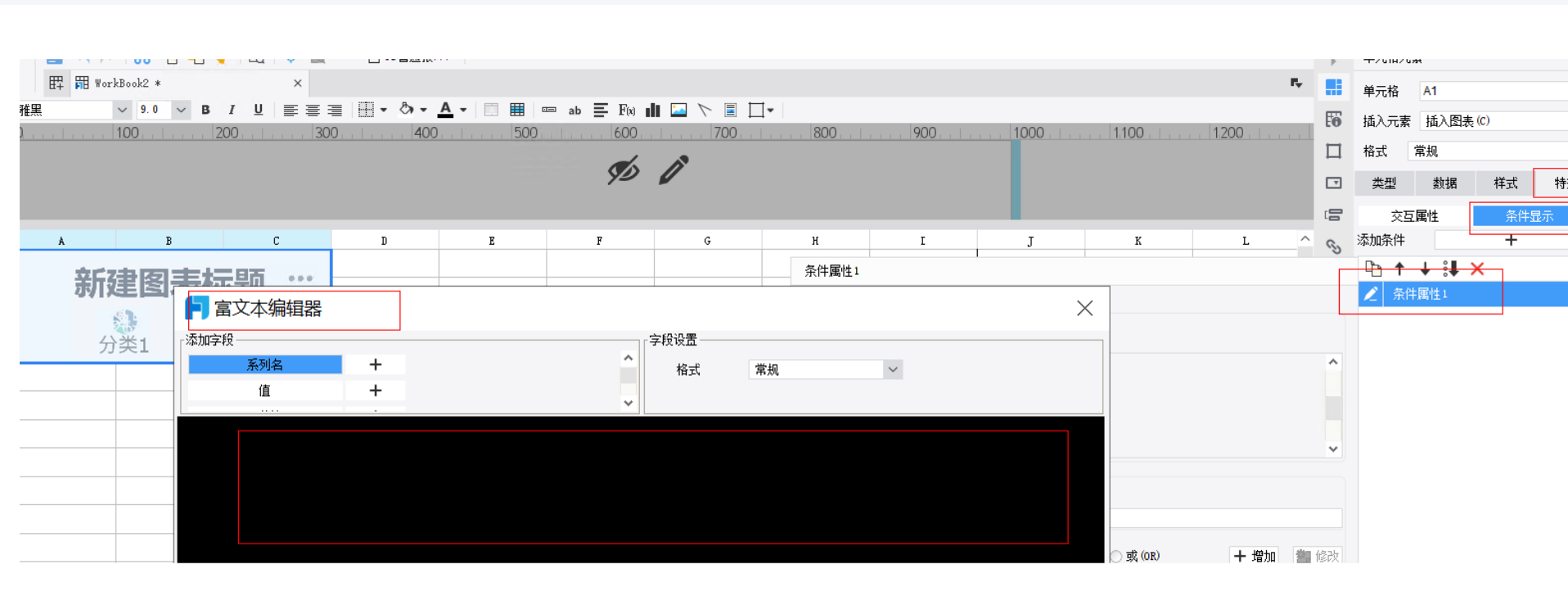
Task: Click the rich text editing area
Action: coord(641,489)
